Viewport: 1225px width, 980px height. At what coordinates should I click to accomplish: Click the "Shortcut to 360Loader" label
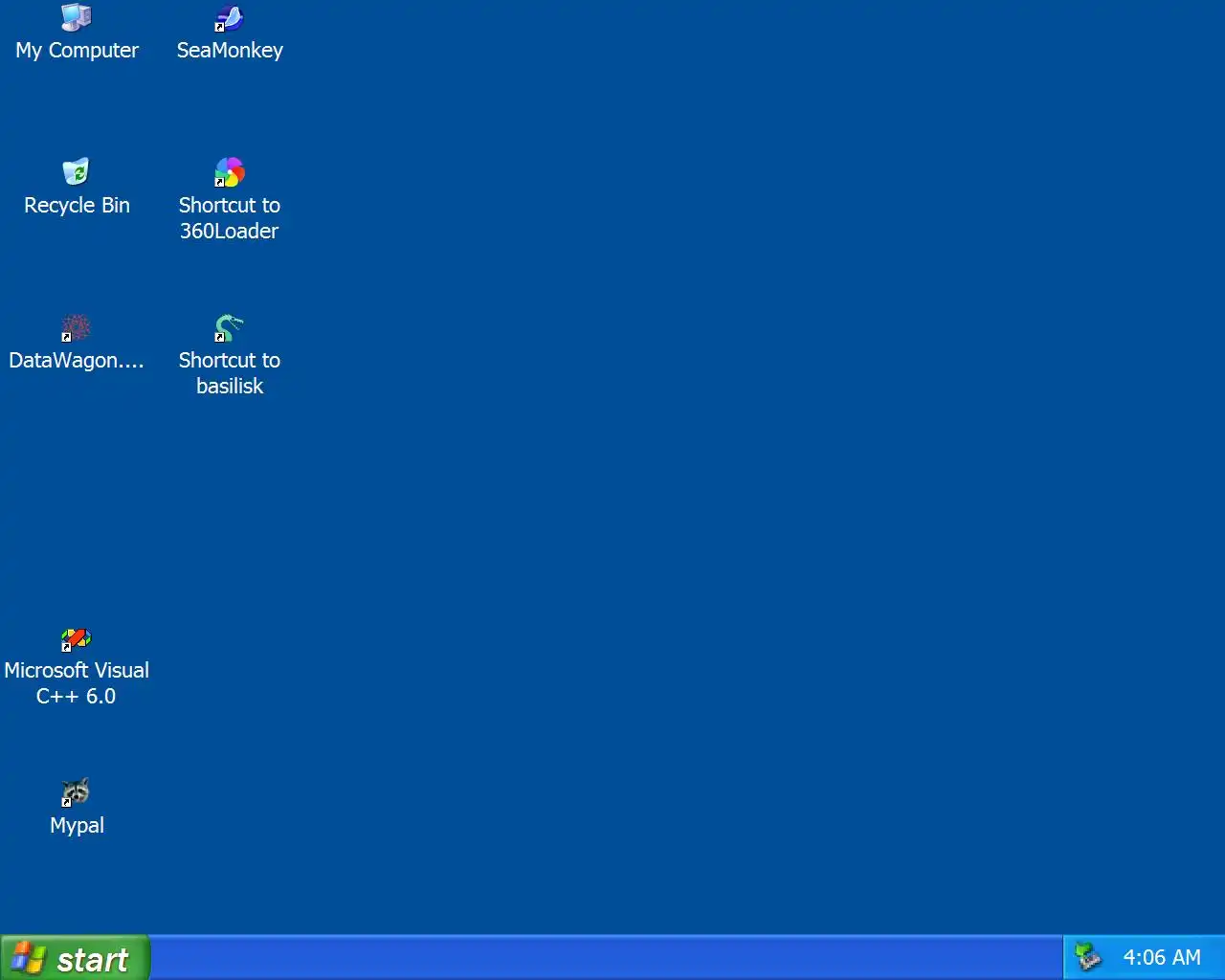230,218
